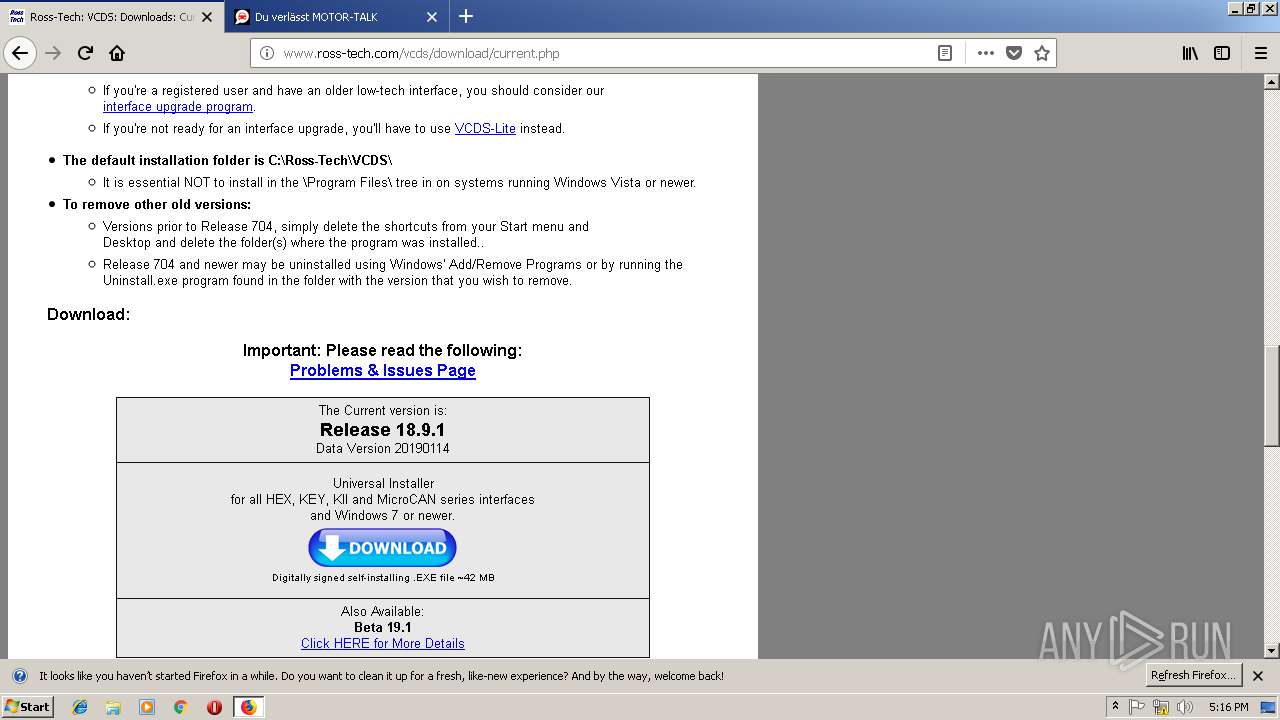Open volume control speaker icon
This screenshot has width=1280, height=720.
(x=1185, y=707)
